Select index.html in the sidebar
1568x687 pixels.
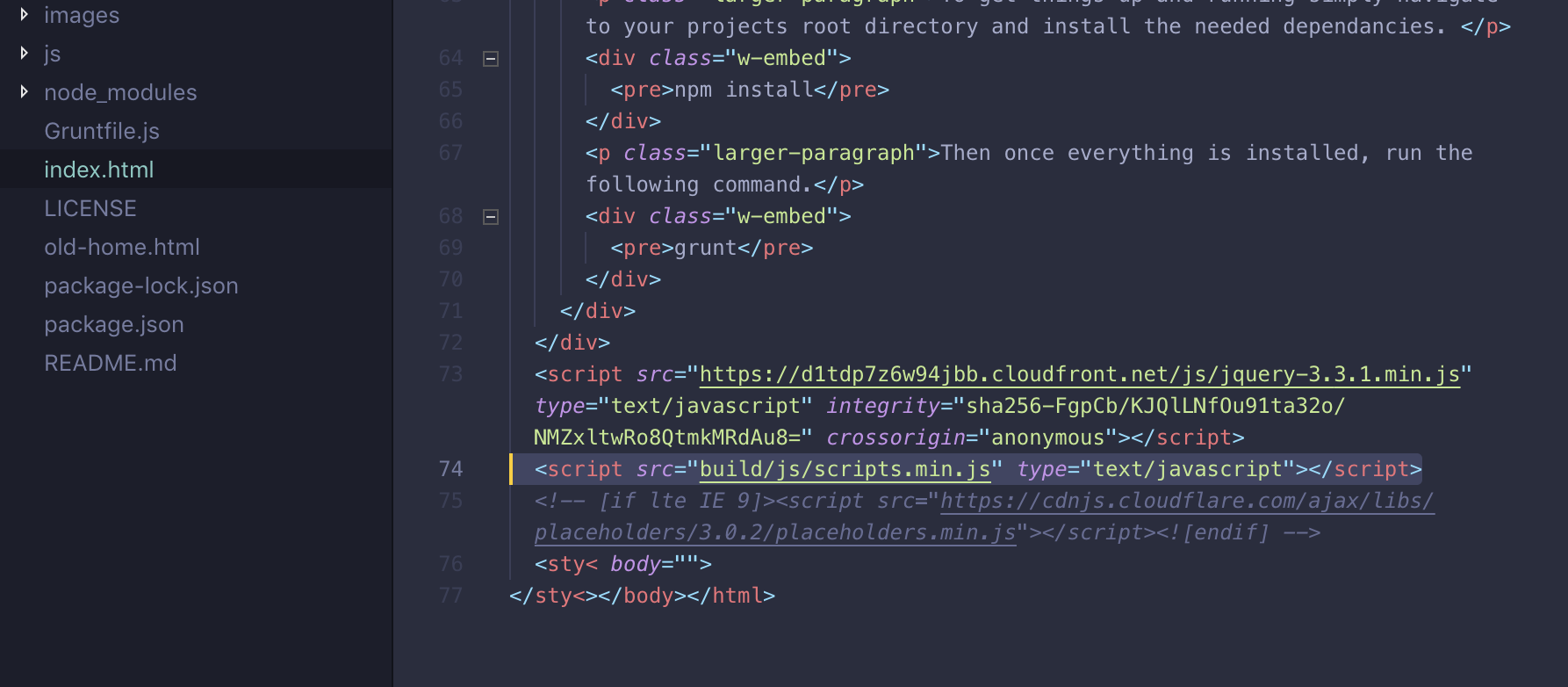(x=99, y=170)
